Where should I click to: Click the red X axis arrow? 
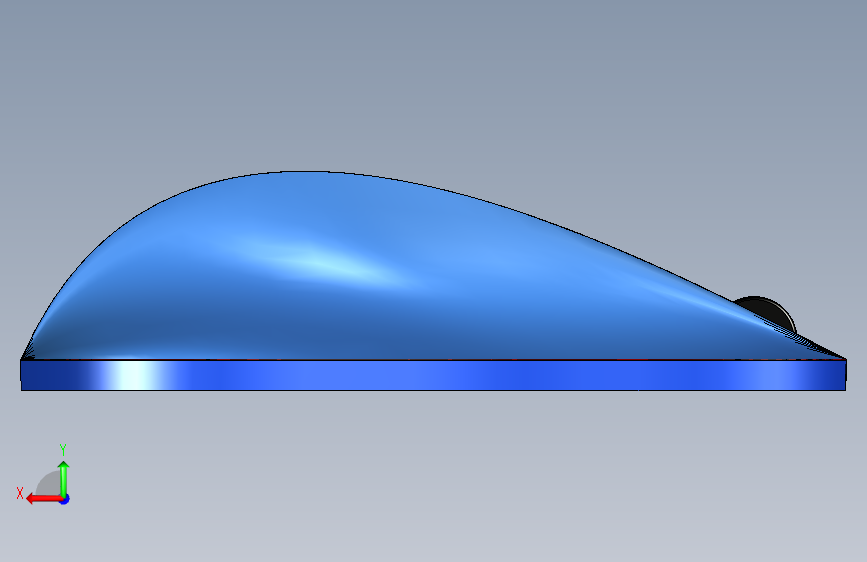tap(44, 499)
